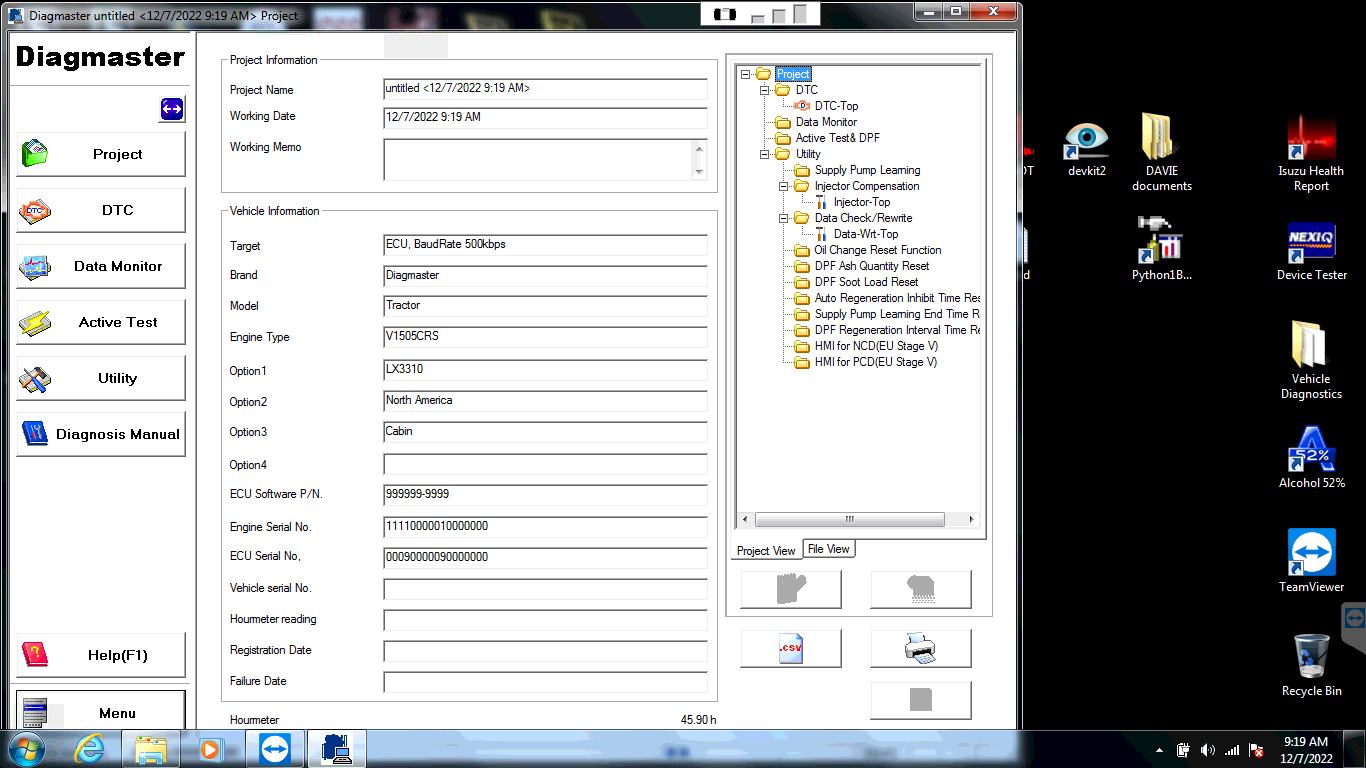Click the blue connection arrows icon

(x=172, y=109)
